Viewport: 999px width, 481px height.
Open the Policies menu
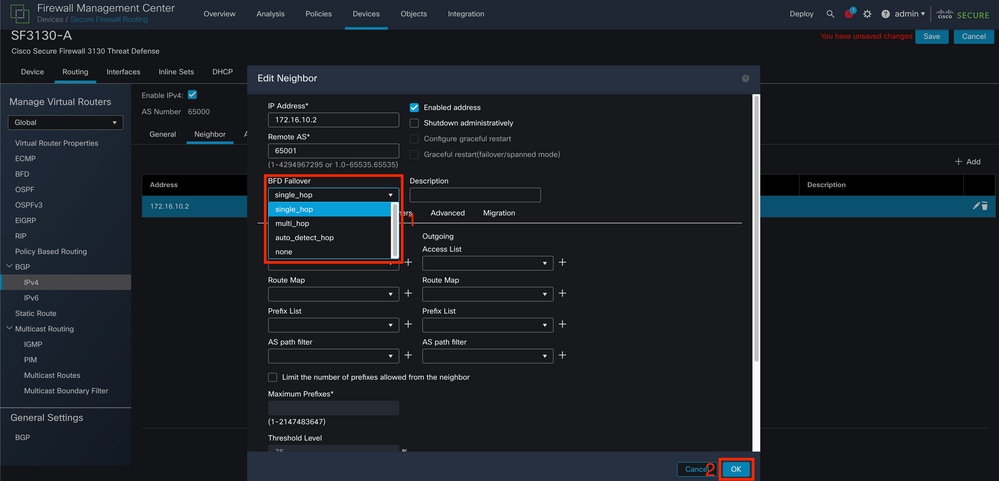(x=318, y=14)
